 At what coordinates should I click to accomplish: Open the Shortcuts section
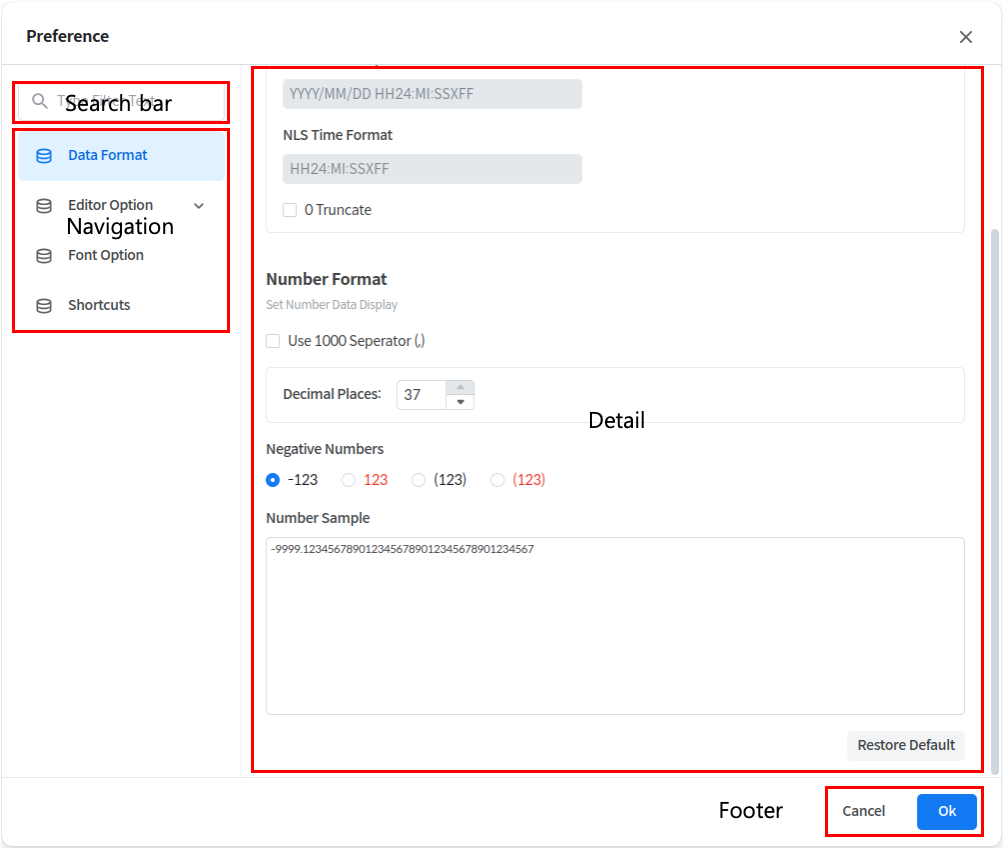99,306
